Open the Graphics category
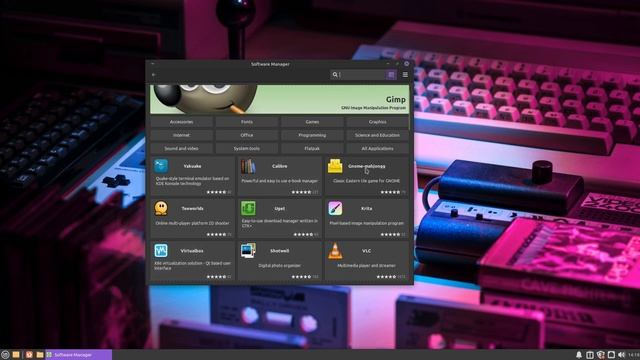Viewport: 640px width, 360px height. coord(378,122)
